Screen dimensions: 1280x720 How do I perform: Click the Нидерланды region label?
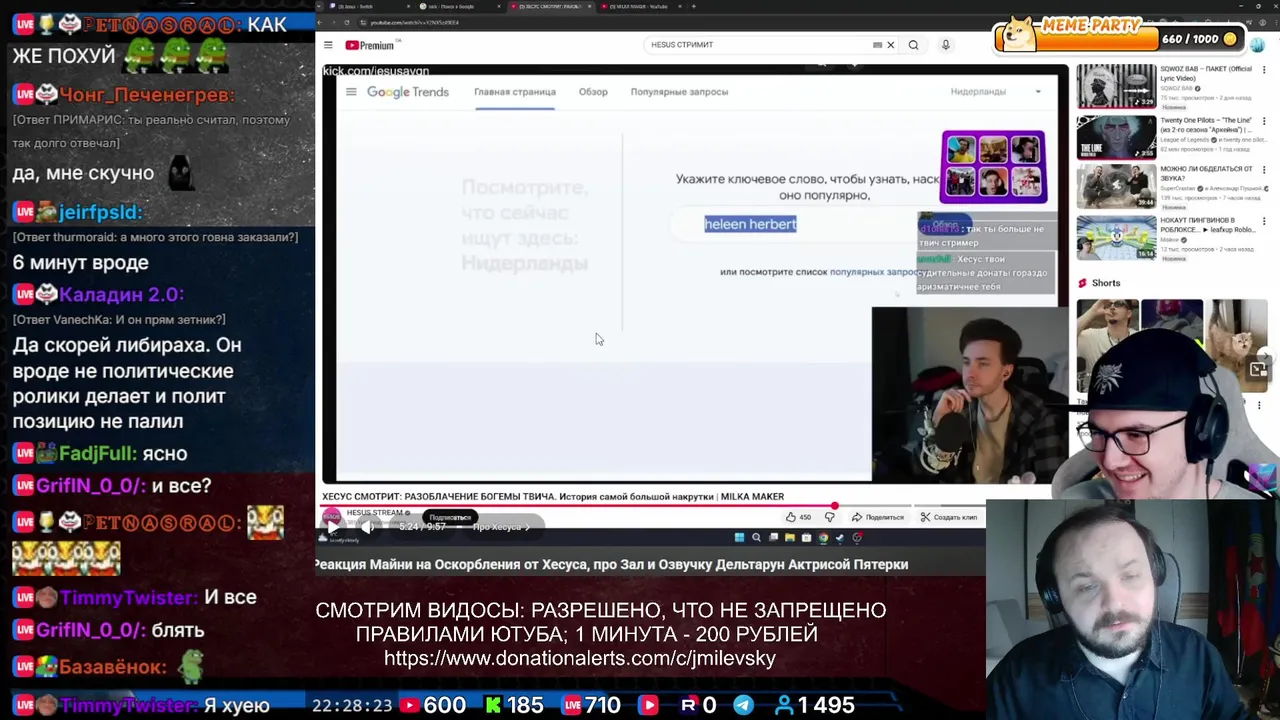pos(978,92)
